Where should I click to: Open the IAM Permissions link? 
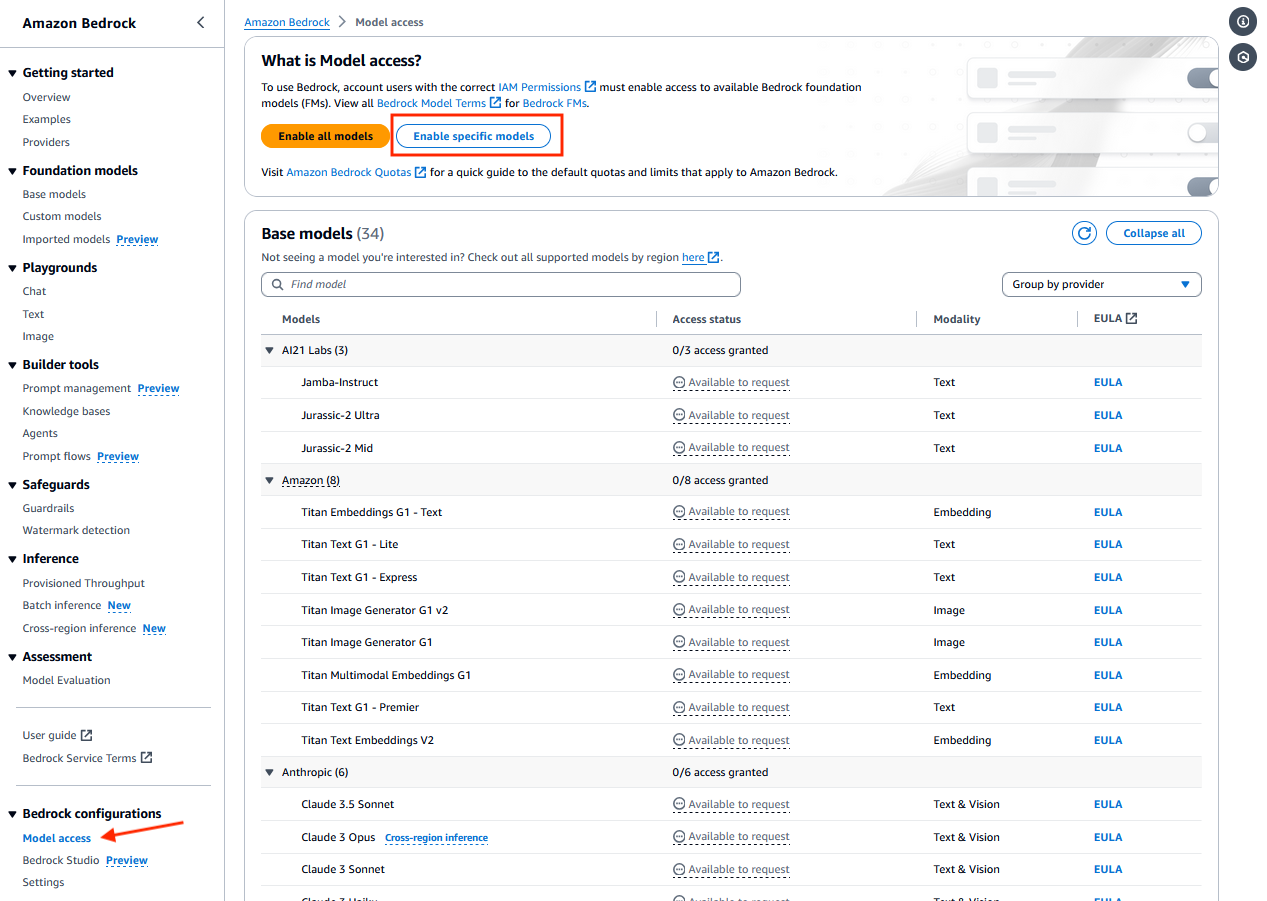click(x=540, y=87)
